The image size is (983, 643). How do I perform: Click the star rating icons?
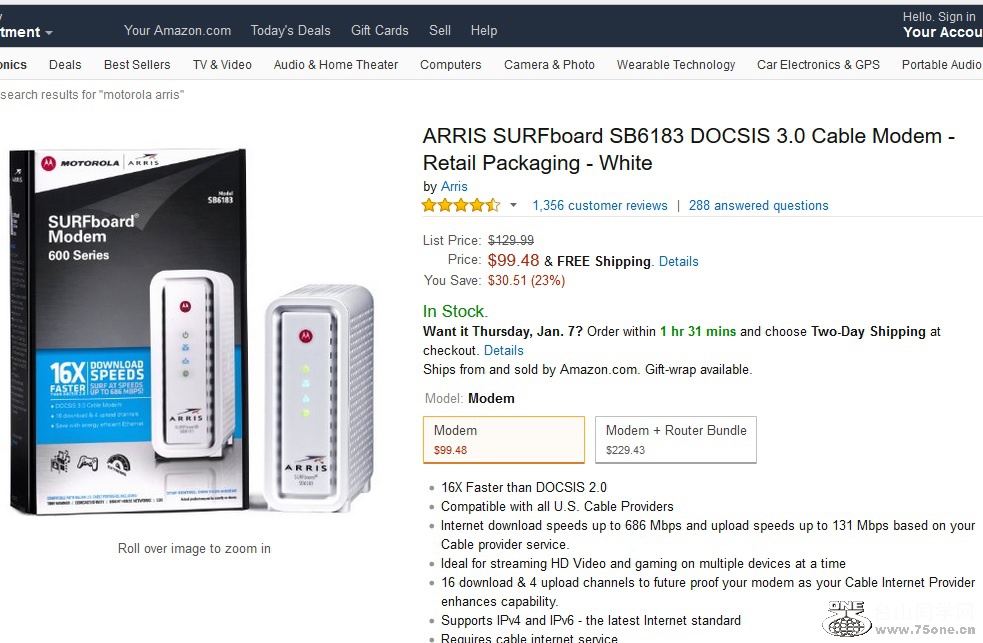(x=460, y=206)
